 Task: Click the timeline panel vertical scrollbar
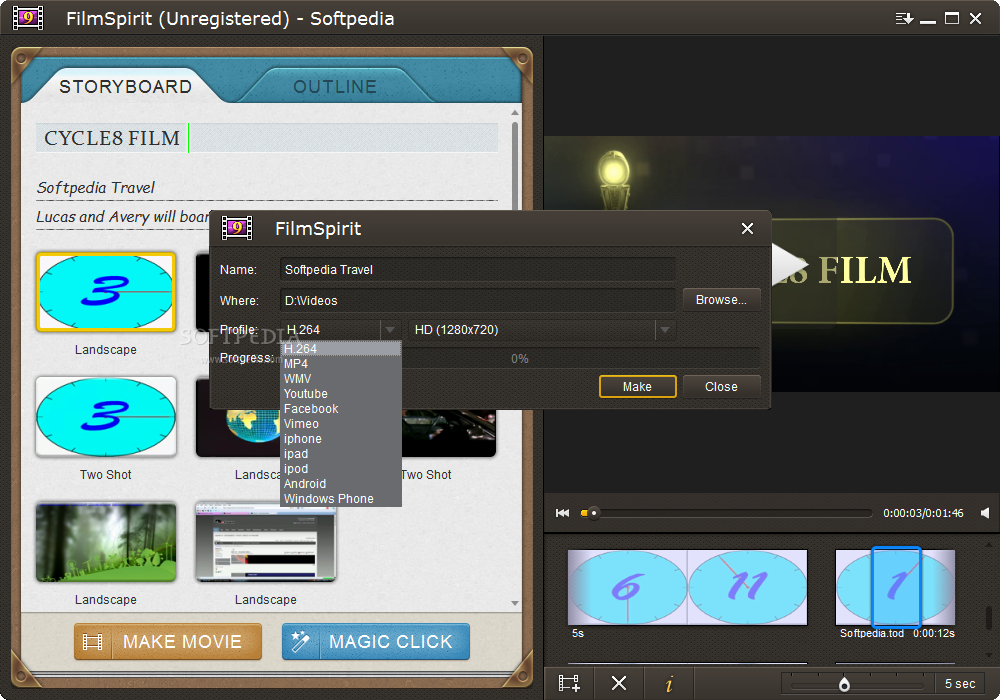[989, 616]
